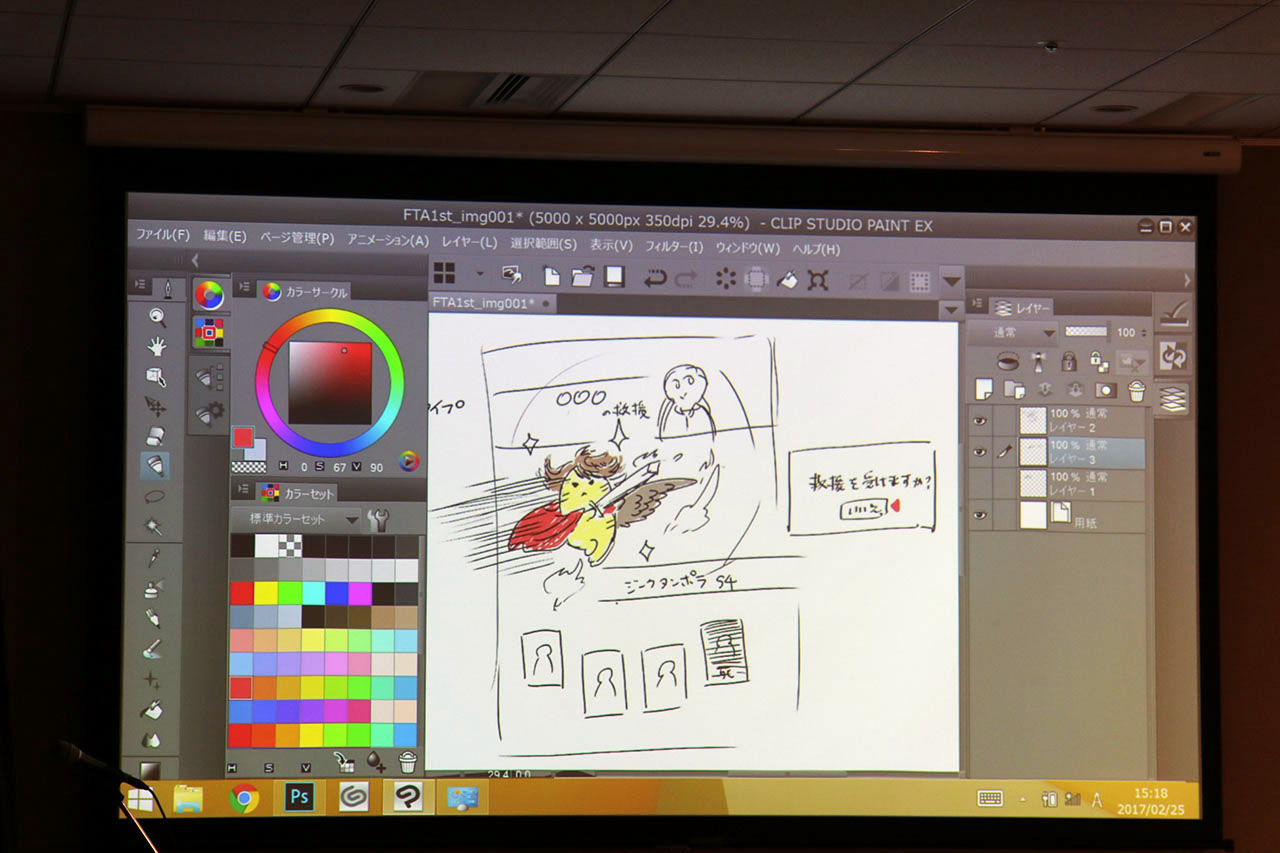Select the Auto select magic wand tool
The width and height of the screenshot is (1280, 853).
154,525
